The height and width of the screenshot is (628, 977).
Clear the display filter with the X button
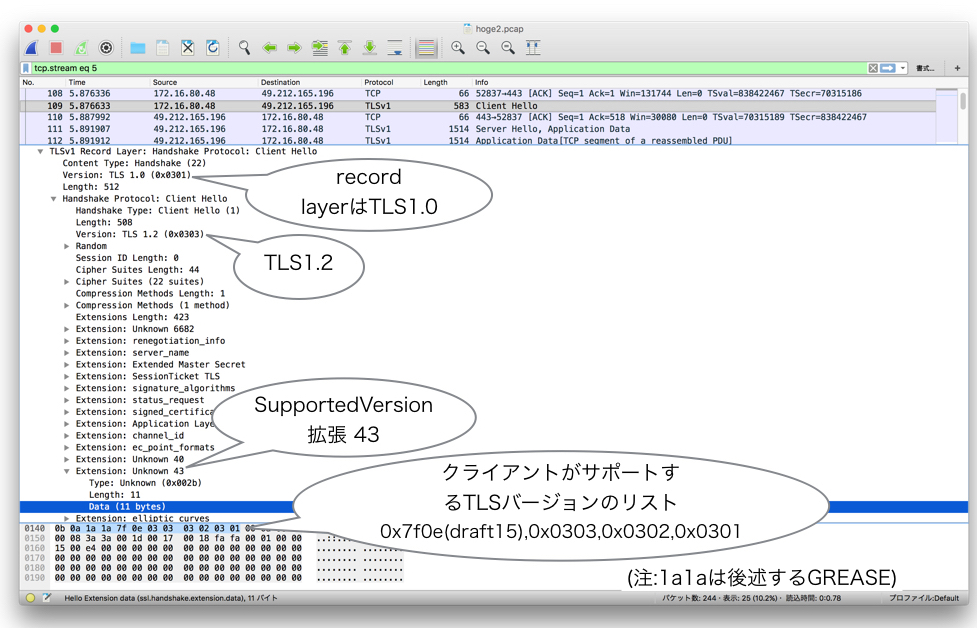click(x=873, y=68)
